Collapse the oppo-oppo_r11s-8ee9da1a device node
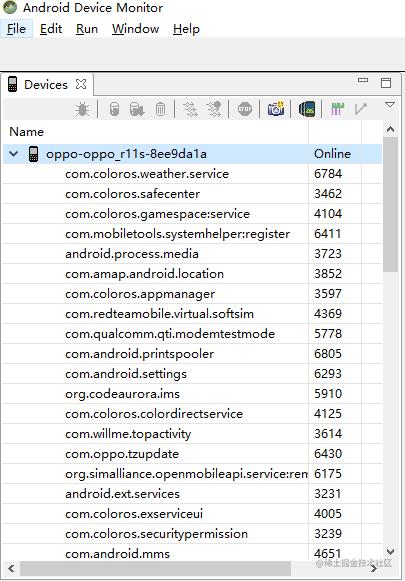Screen dimensions: 405x581 pos(14,153)
